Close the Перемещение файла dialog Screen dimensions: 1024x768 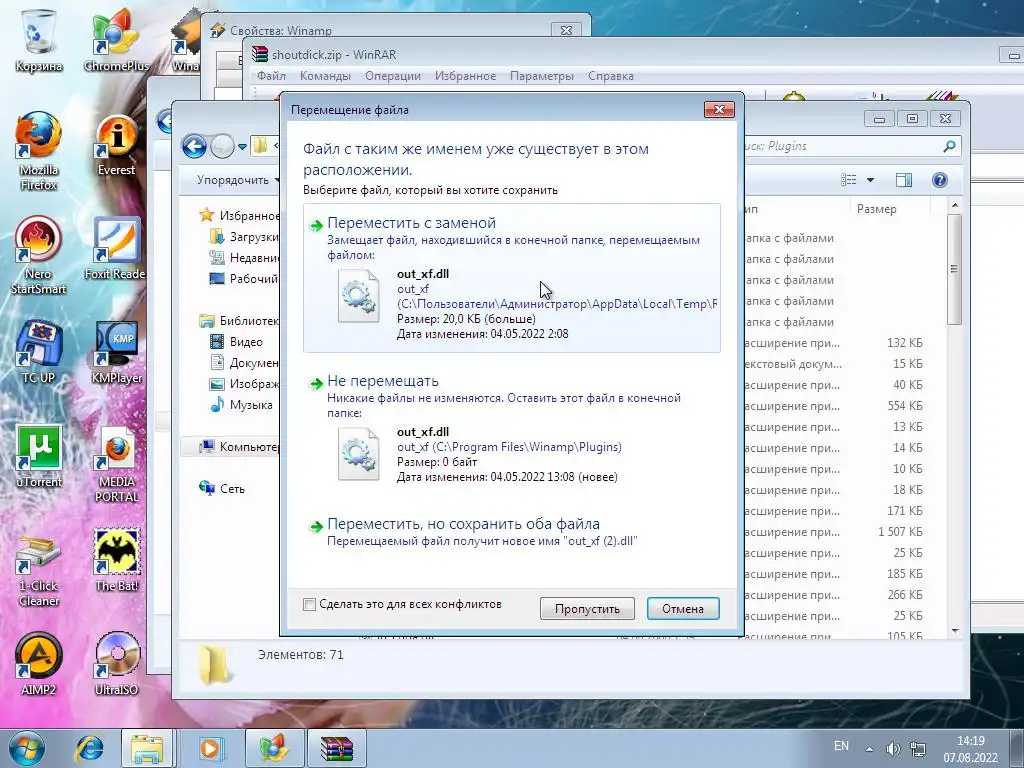click(x=719, y=110)
